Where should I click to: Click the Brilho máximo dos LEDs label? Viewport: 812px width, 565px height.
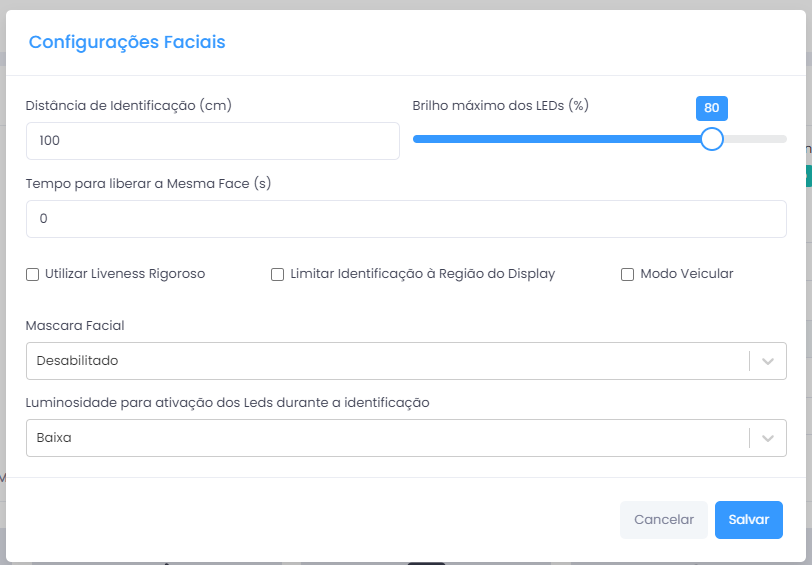[500, 106]
